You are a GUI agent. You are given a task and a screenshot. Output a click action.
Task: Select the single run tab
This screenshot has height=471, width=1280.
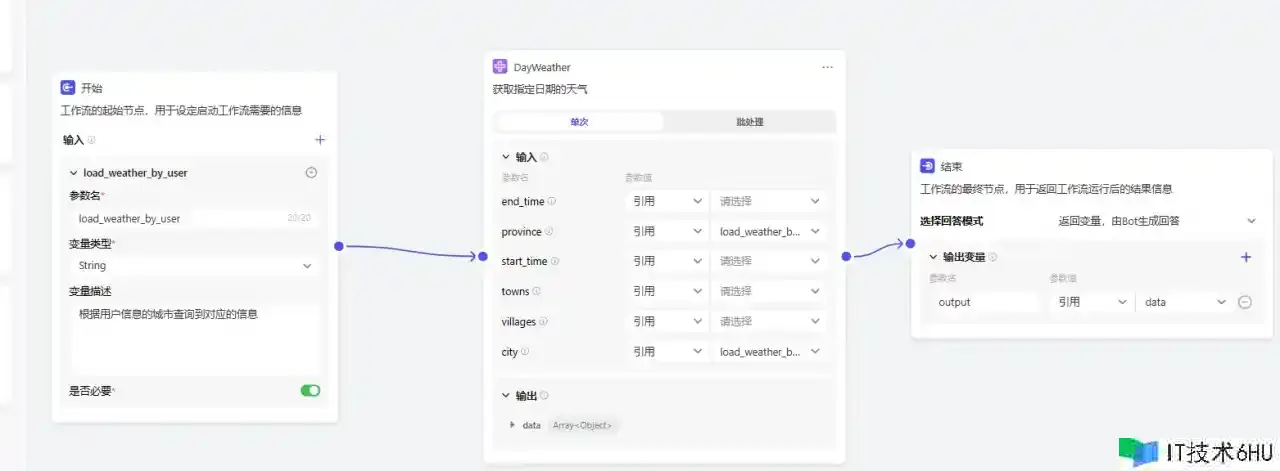click(580, 122)
